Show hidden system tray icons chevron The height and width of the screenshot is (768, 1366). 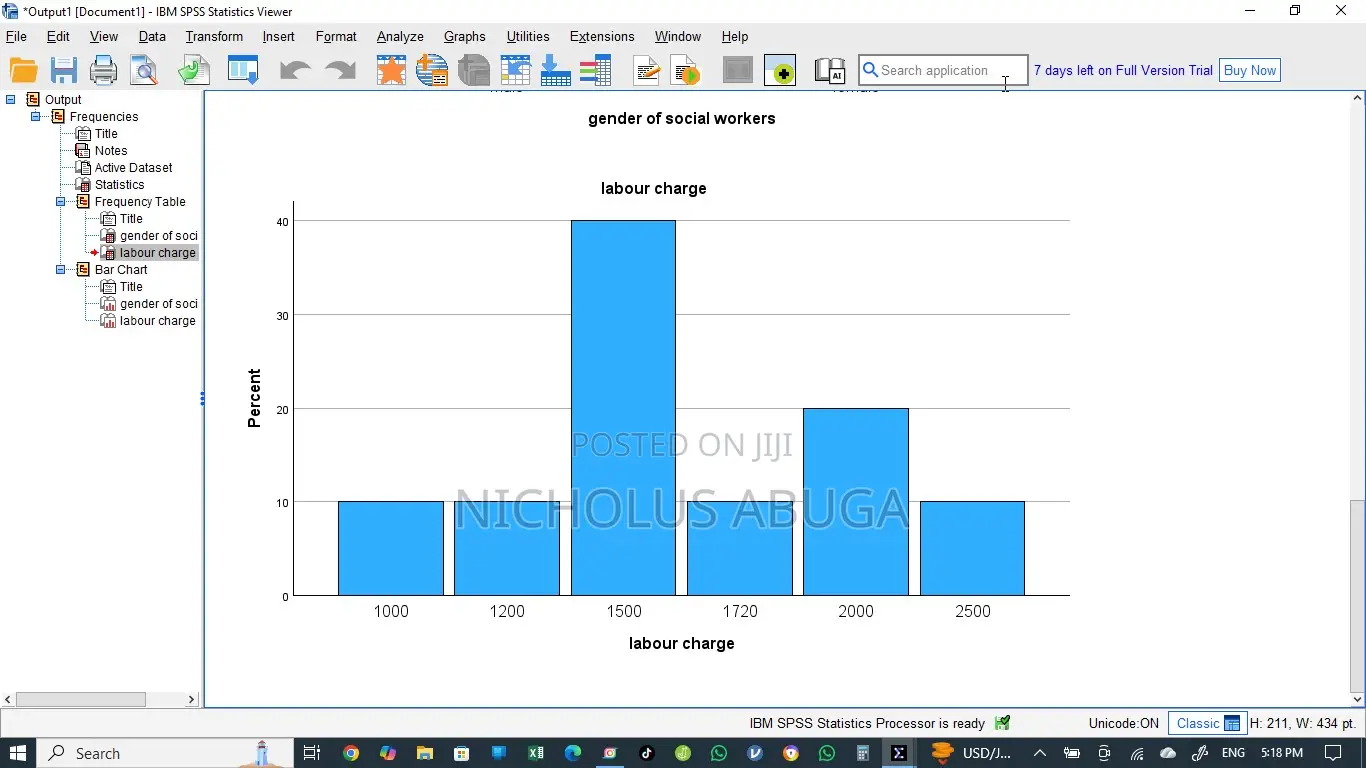tap(1040, 753)
